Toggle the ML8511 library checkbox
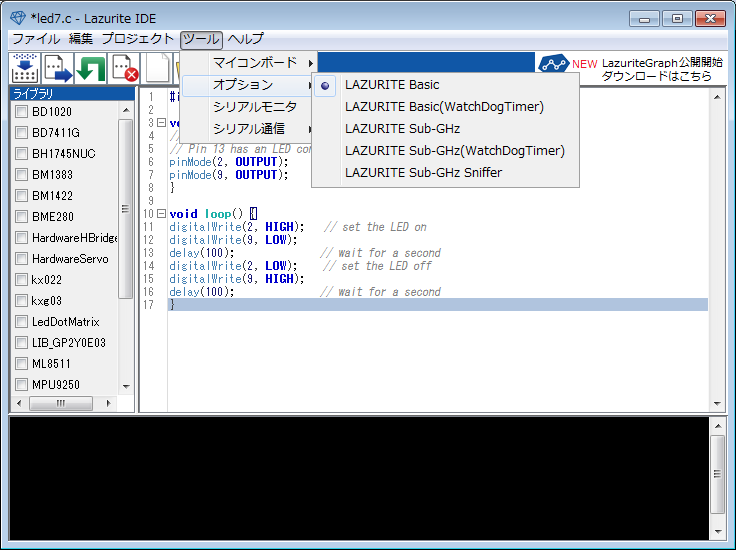Screen dimensions: 736x550 point(21,364)
